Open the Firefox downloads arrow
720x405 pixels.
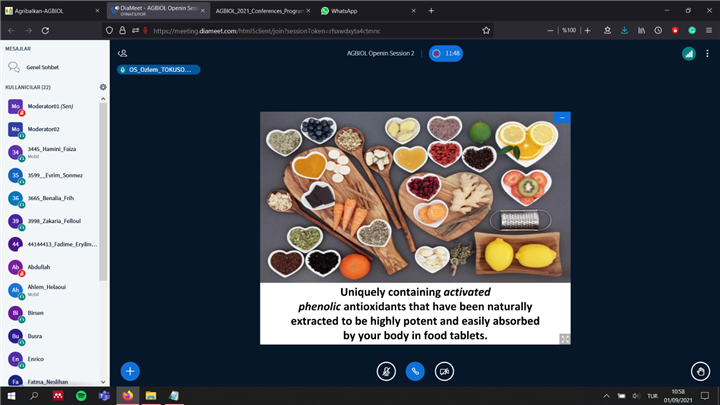point(624,31)
